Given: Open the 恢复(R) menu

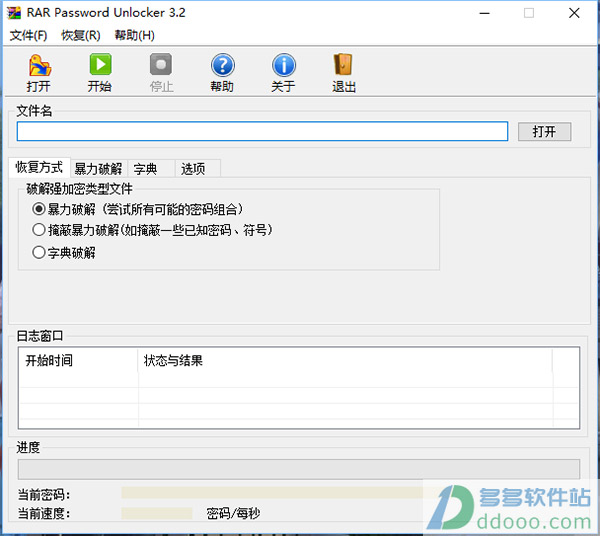Looking at the screenshot, I should coord(81,35).
